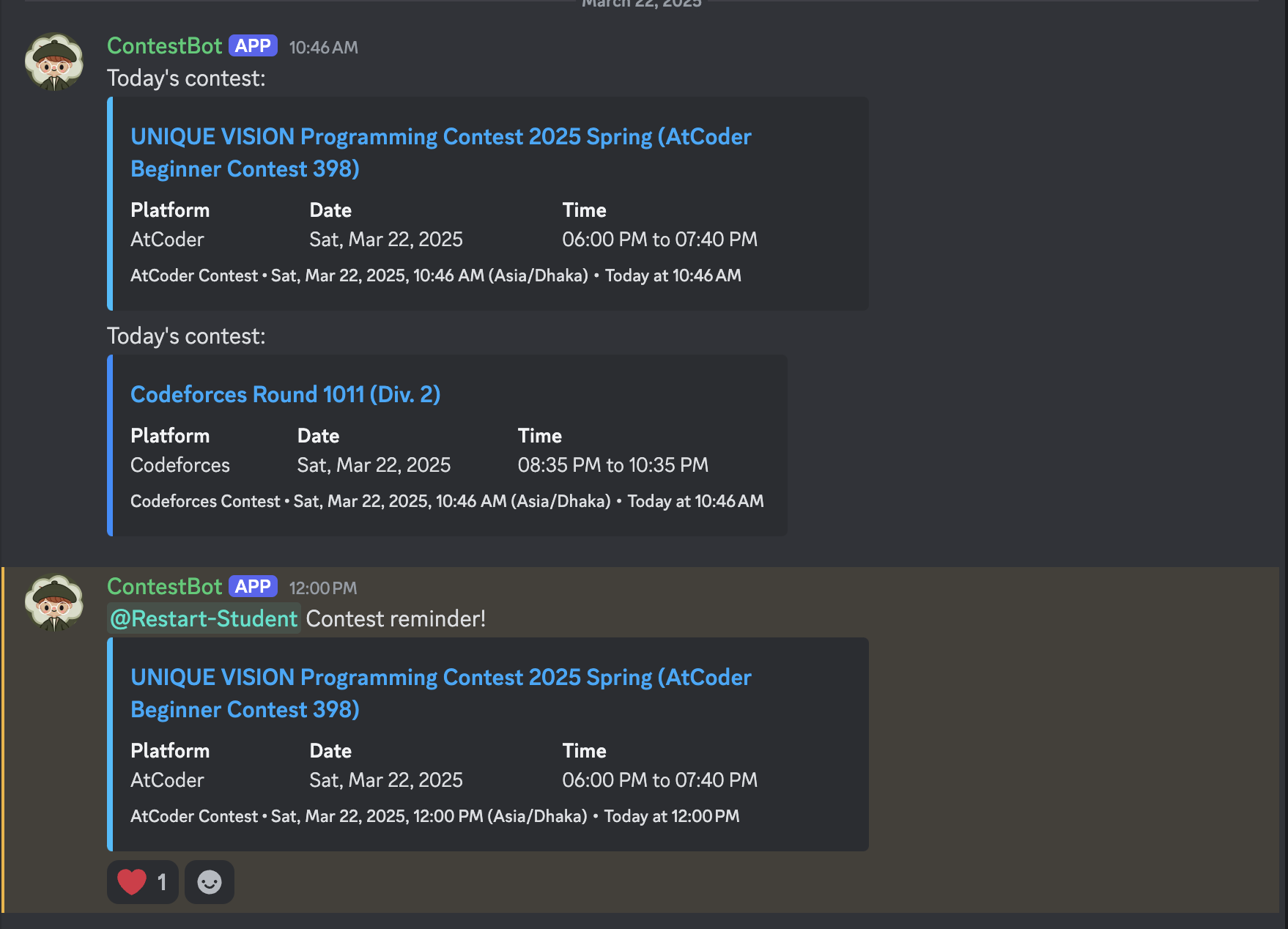Viewport: 1288px width, 929px height.
Task: Click ContestBot's username on the top message
Action: pos(164,45)
